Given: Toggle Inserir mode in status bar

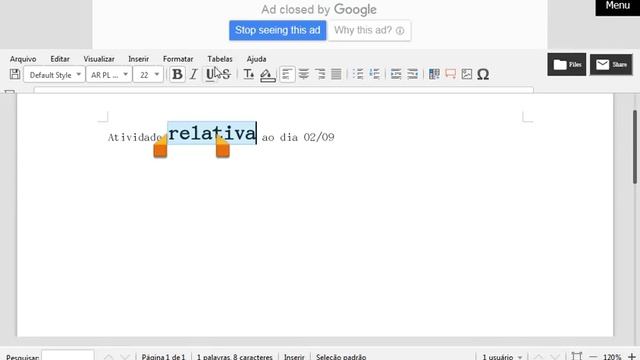Looking at the screenshot, I should point(294,357).
